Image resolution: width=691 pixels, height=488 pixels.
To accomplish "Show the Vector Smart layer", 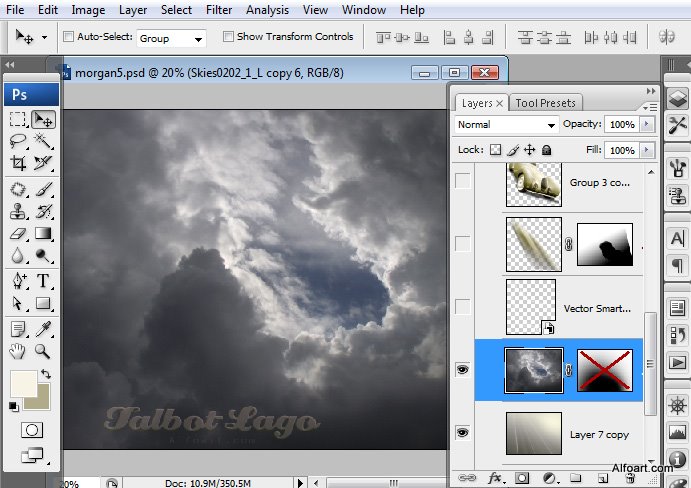I will point(462,306).
